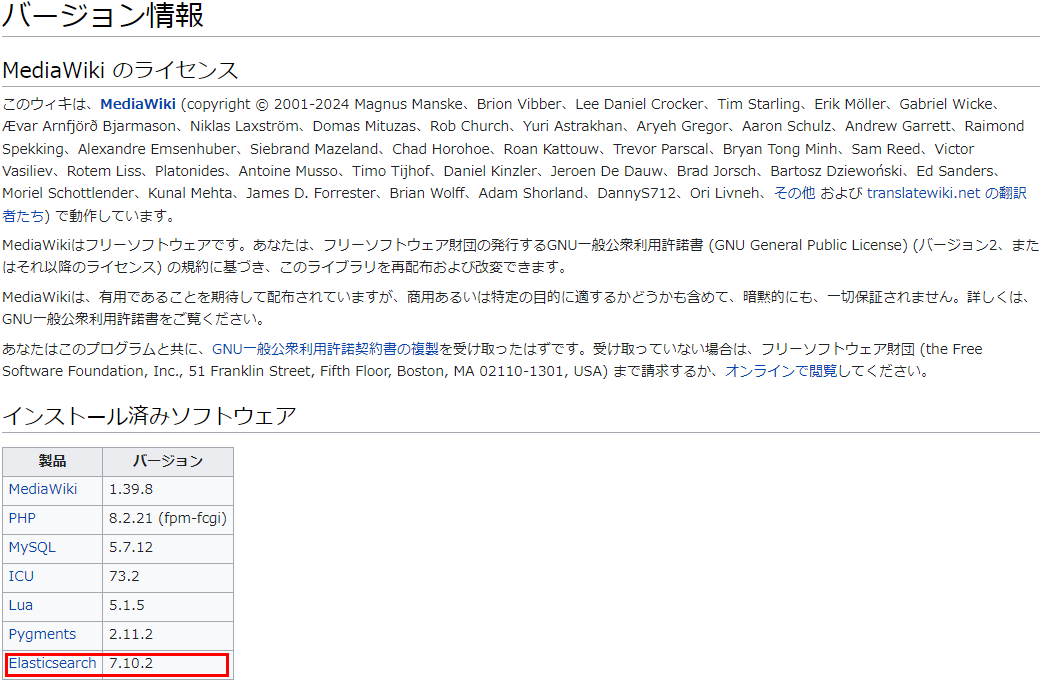Select the バージョン column header
The width and height of the screenshot is (1042, 682).
coord(167,461)
